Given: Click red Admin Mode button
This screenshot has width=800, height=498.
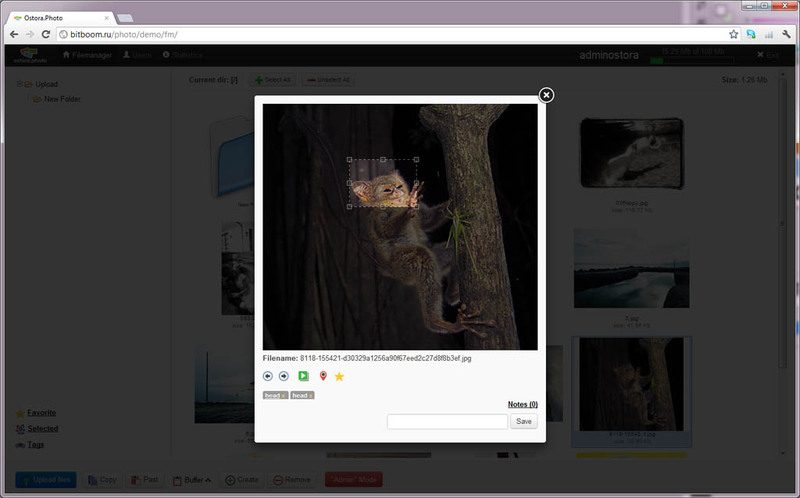Looking at the screenshot, I should coord(354,480).
